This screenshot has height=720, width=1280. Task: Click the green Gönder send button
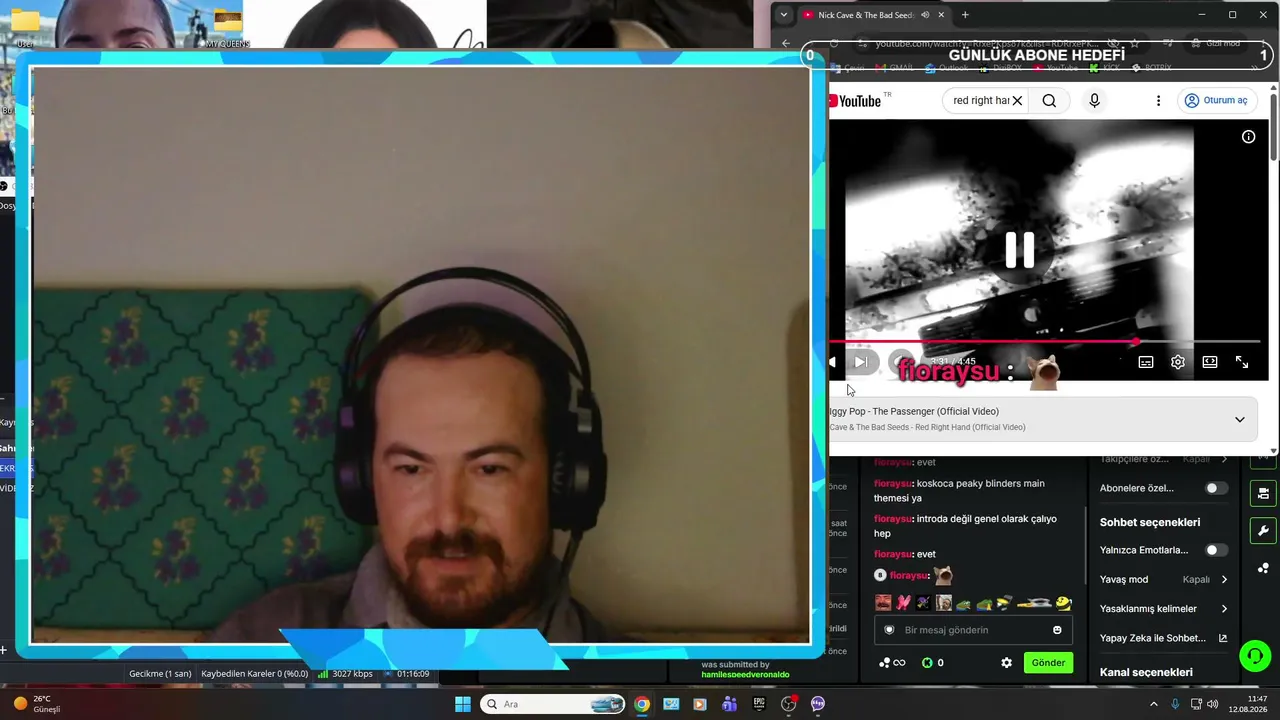1048,663
